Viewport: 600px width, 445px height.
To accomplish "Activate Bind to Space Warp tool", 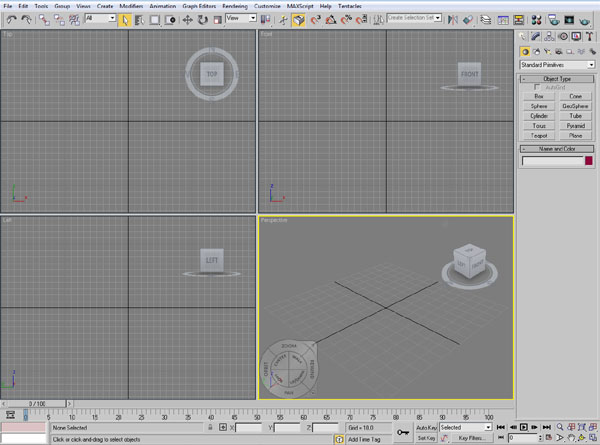I will click(x=74, y=20).
